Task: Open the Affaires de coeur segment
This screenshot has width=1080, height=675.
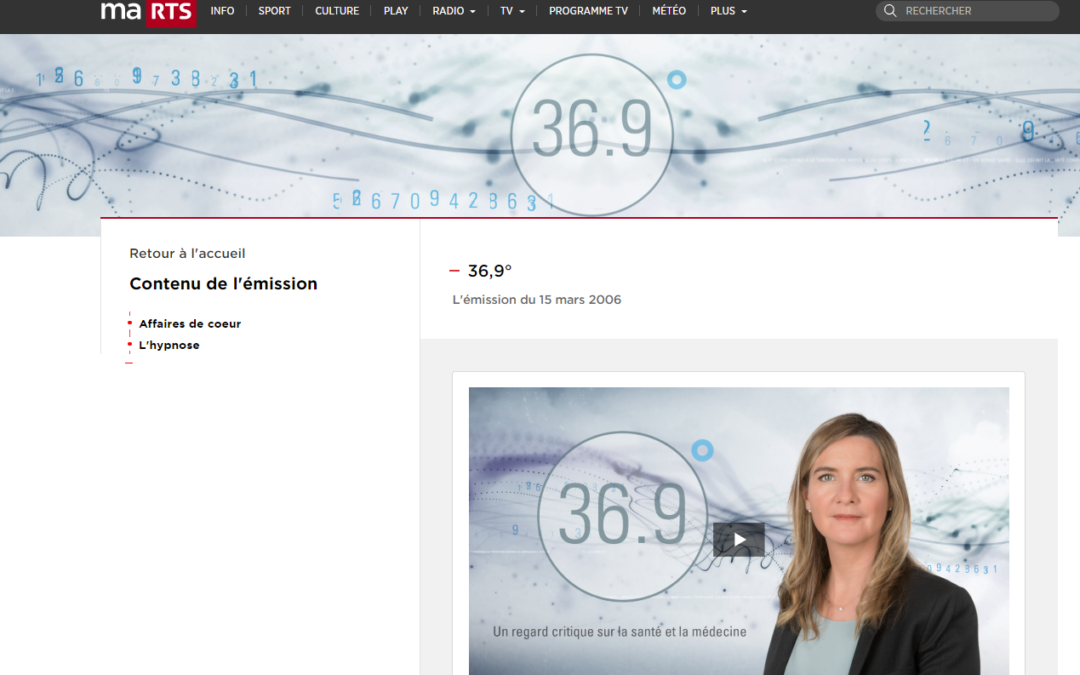Action: pos(190,324)
